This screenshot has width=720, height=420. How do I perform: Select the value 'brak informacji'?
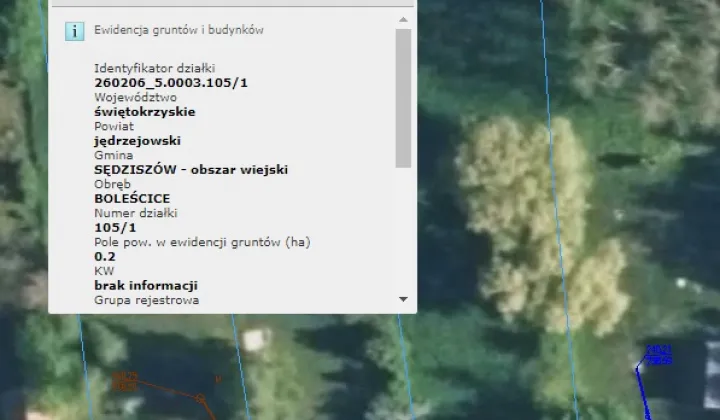[x=146, y=285]
